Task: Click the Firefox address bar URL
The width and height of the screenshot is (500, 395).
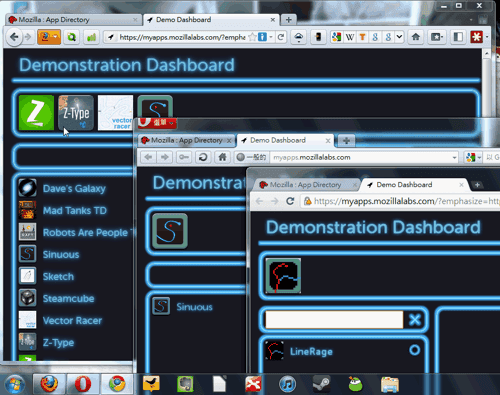Action: 182,37
